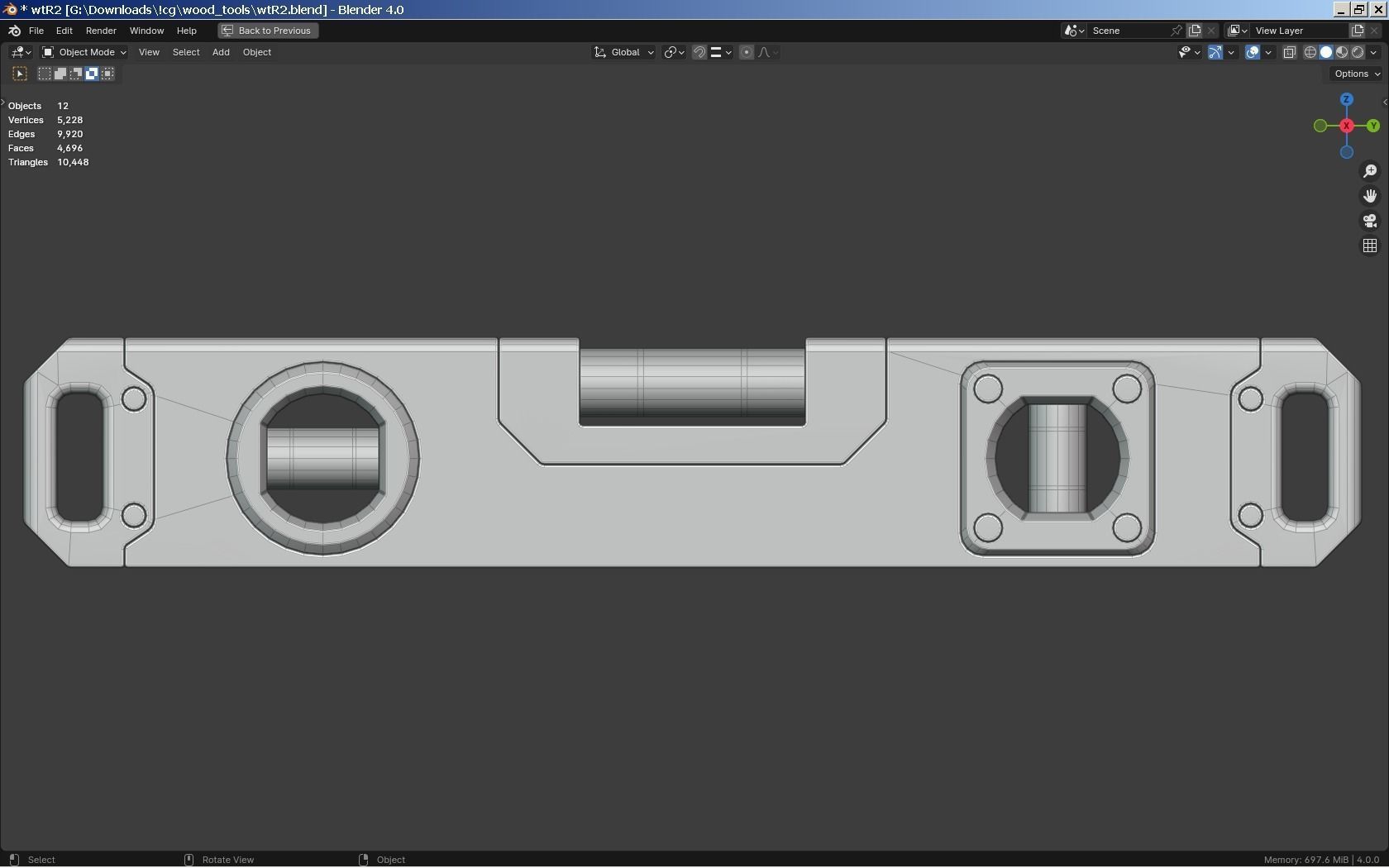The height and width of the screenshot is (868, 1389).
Task: Open the overlays settings dropdown arrow
Action: 1268,52
